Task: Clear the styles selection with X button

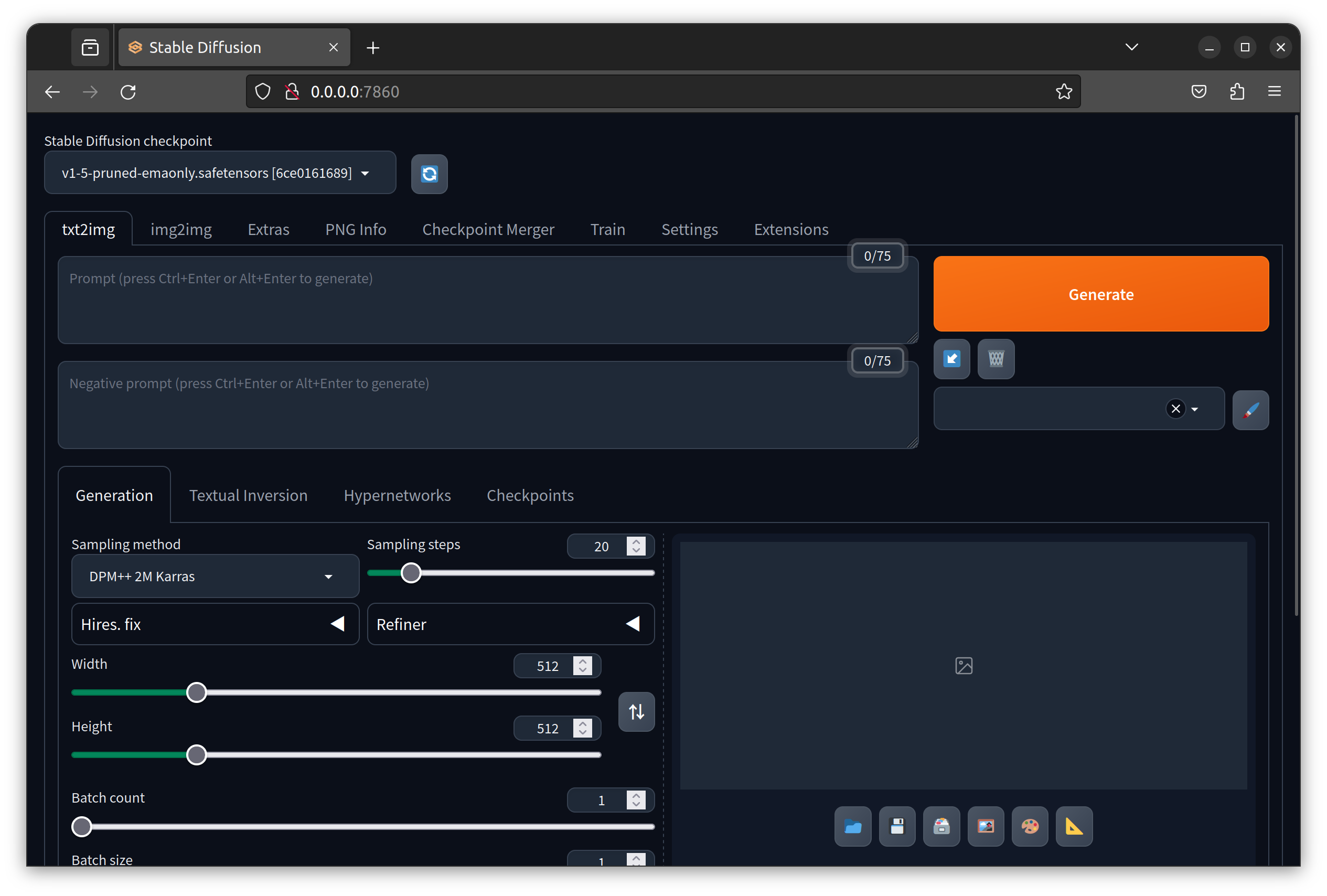Action: point(1175,408)
